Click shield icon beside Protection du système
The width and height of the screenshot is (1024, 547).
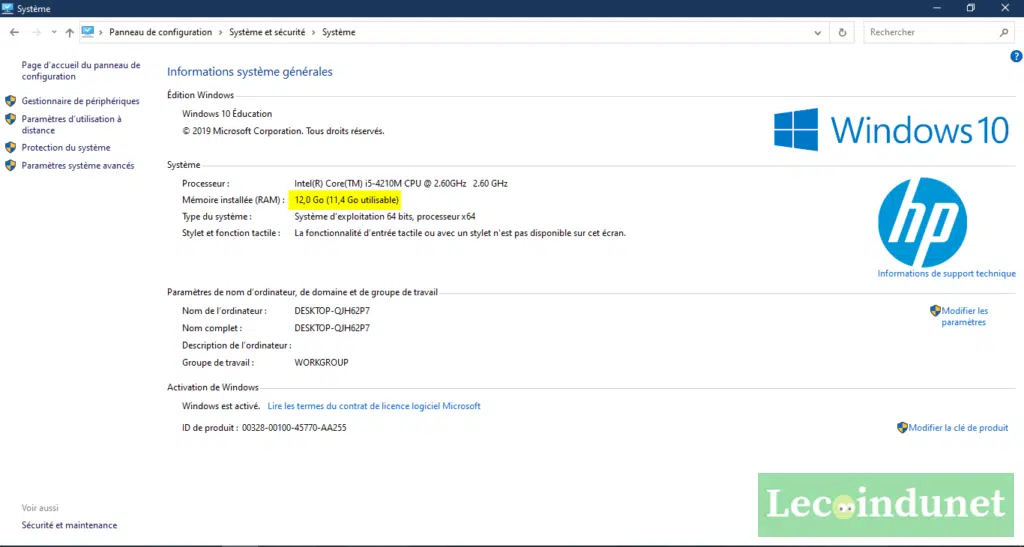pyautogui.click(x=10, y=148)
